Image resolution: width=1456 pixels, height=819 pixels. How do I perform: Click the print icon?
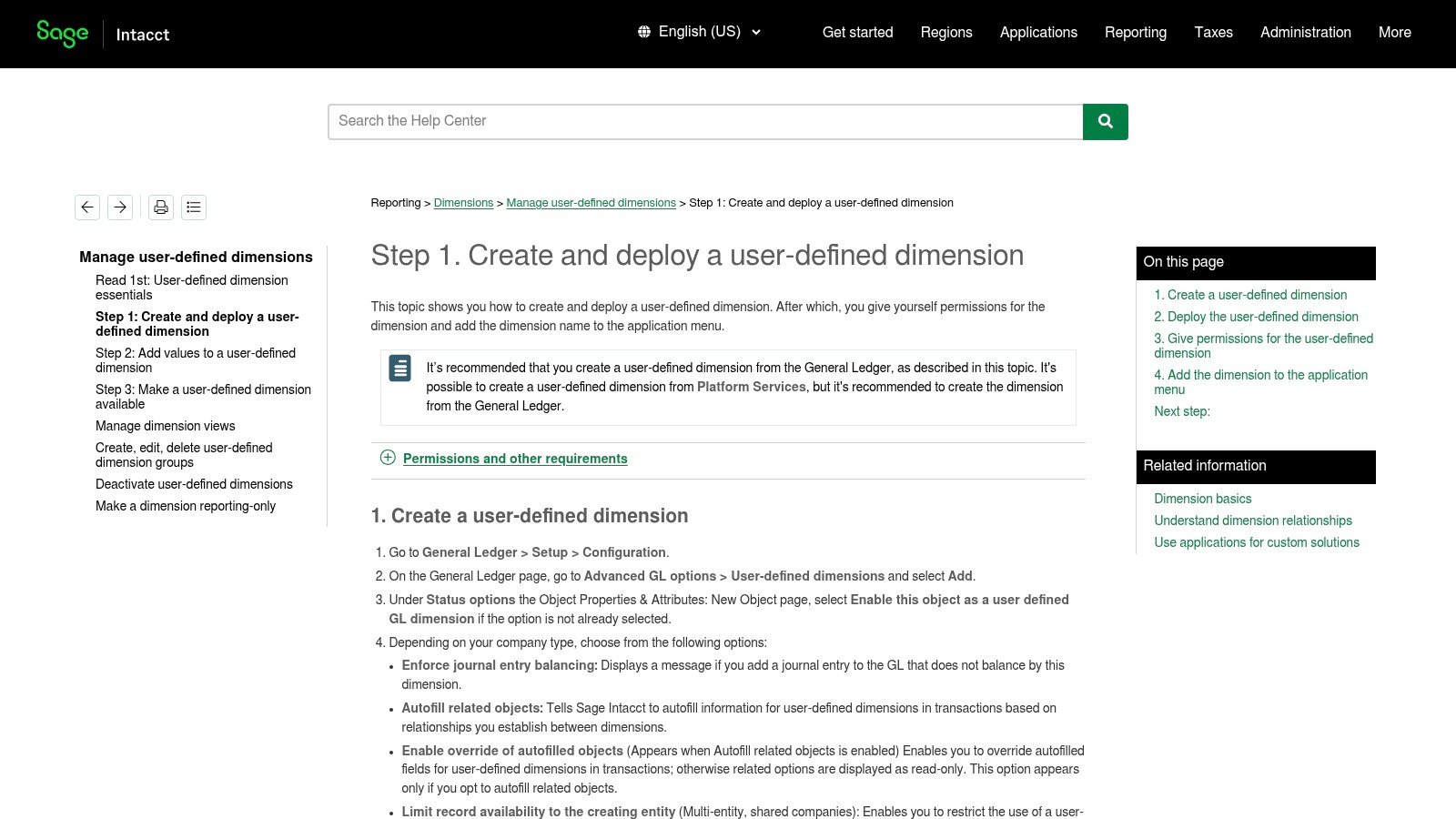(161, 207)
